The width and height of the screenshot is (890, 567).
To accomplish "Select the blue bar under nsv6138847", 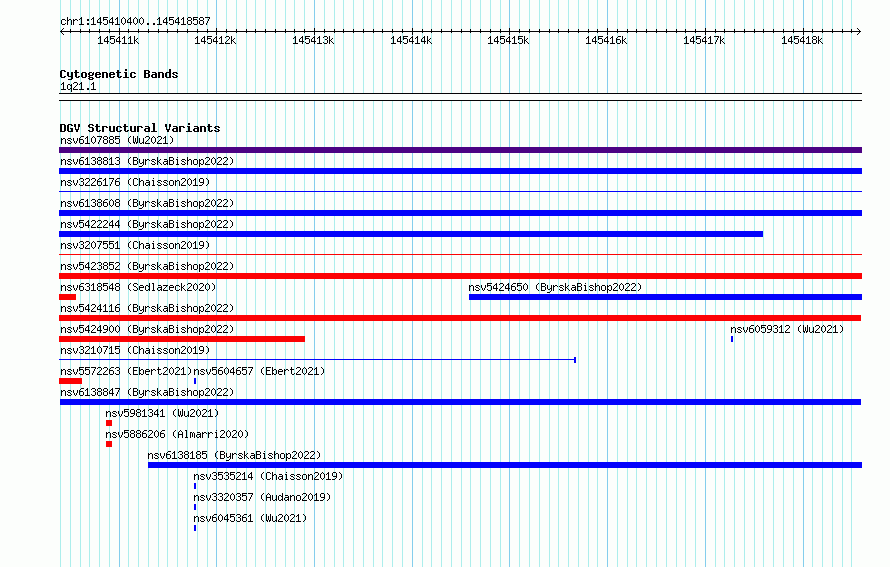I will coord(460,402).
